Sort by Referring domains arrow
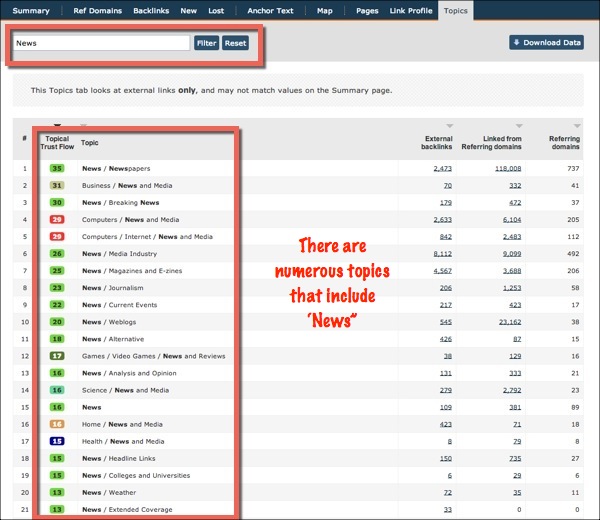600x520 pixels. pos(577,126)
